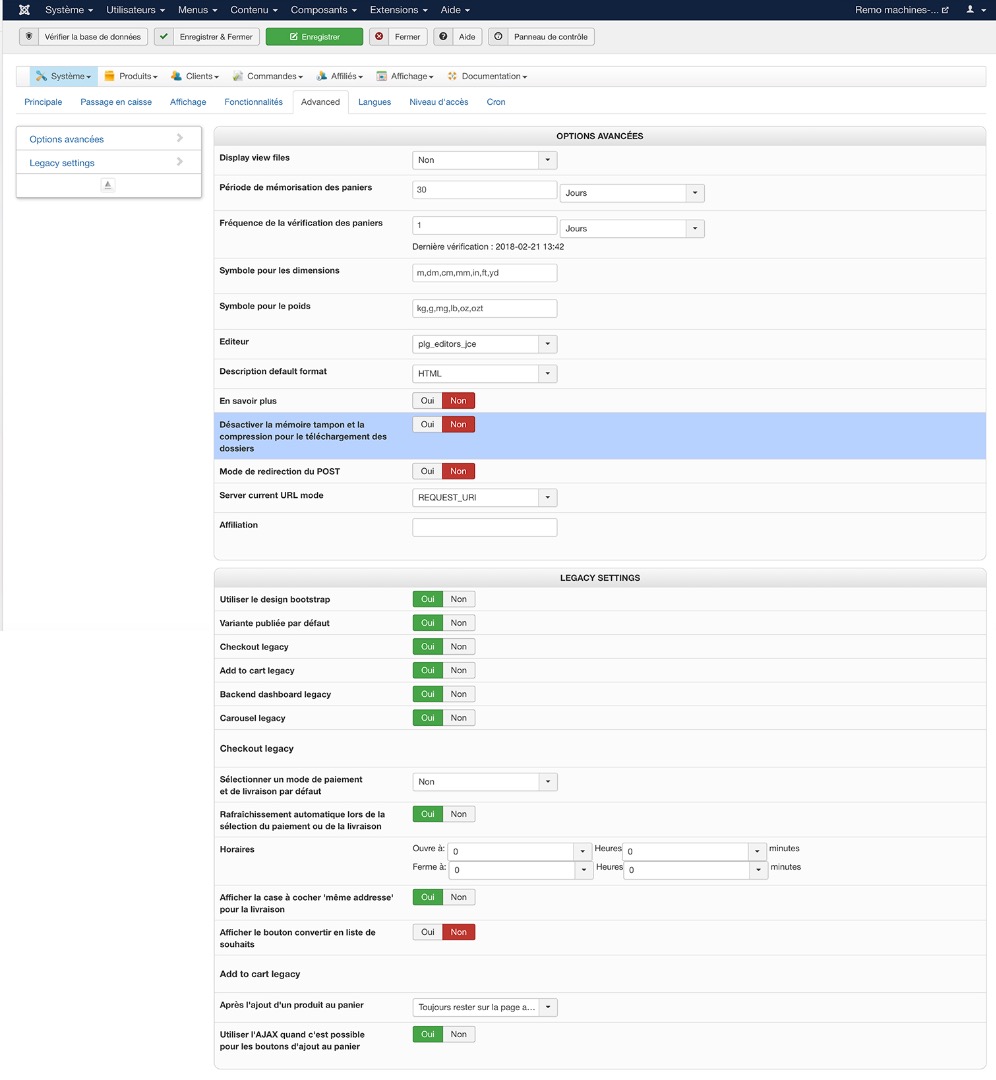996x1080 pixels.
Task: Click the Joomla logo icon
Action: [x=24, y=10]
